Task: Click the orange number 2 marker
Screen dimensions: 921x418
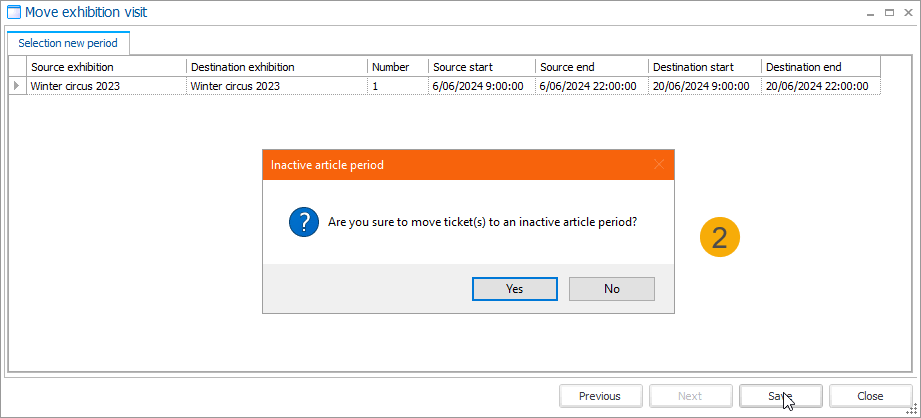Action: [719, 237]
